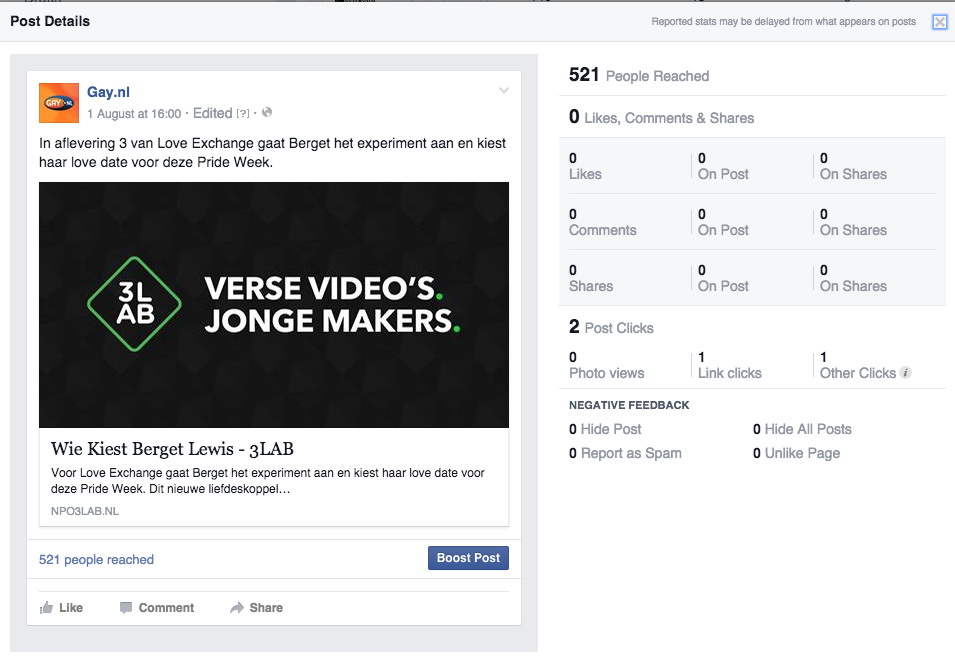The image size is (955, 662).
Task: Click the Hide All Posts feedback count
Action: (802, 429)
